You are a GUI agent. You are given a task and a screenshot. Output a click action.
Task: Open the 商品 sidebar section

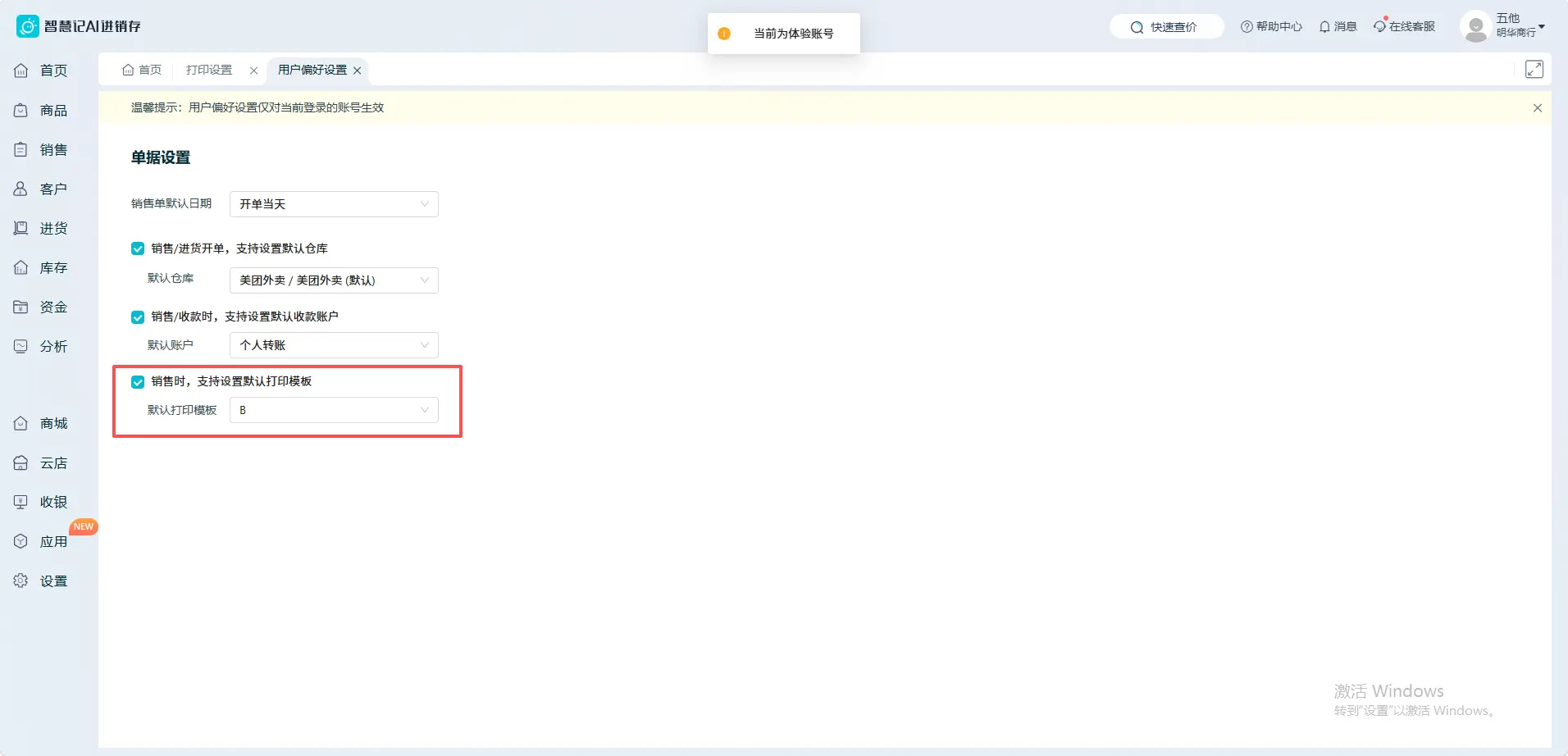(x=41, y=110)
